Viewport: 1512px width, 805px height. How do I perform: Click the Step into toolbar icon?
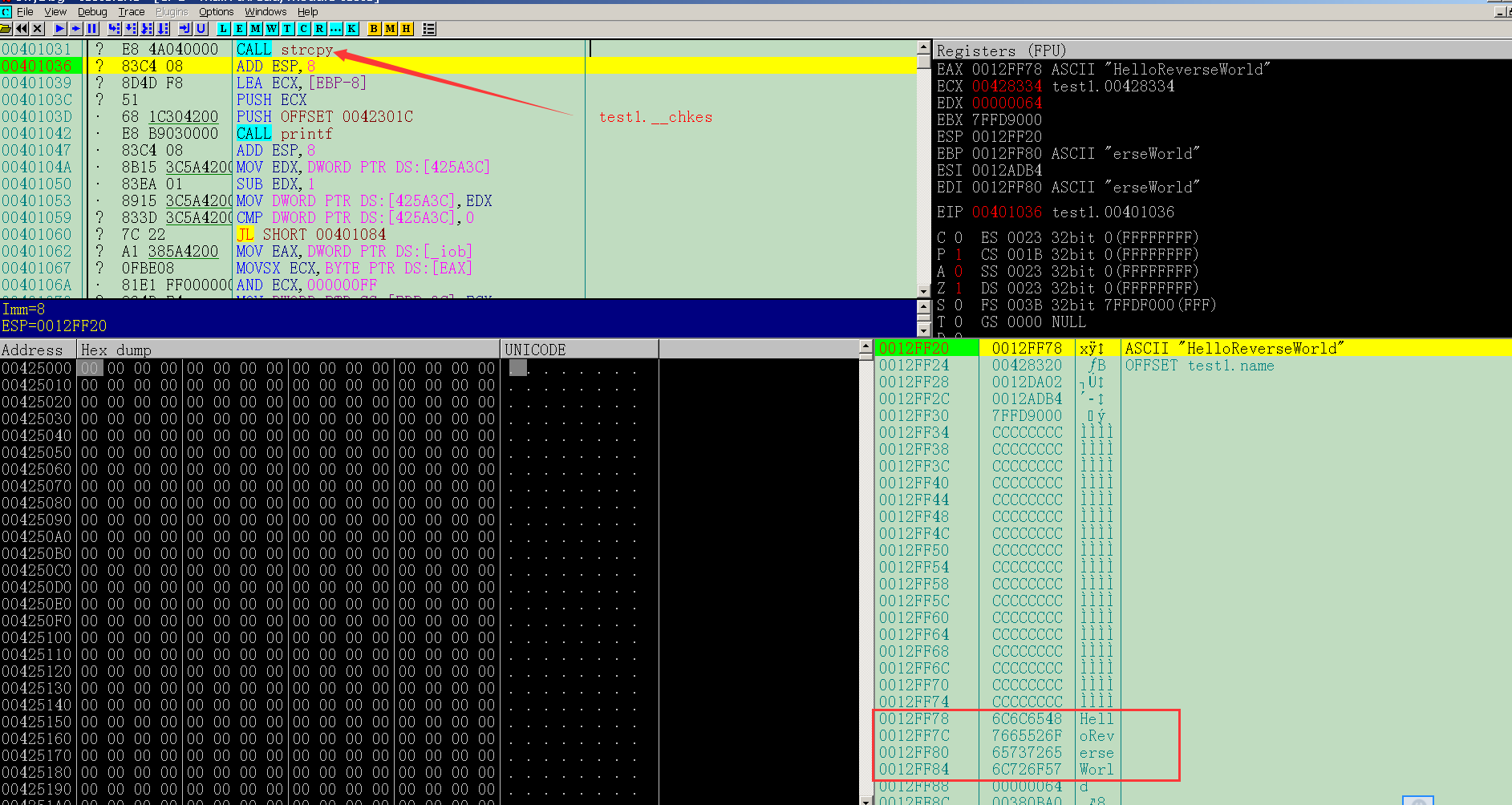point(114,29)
